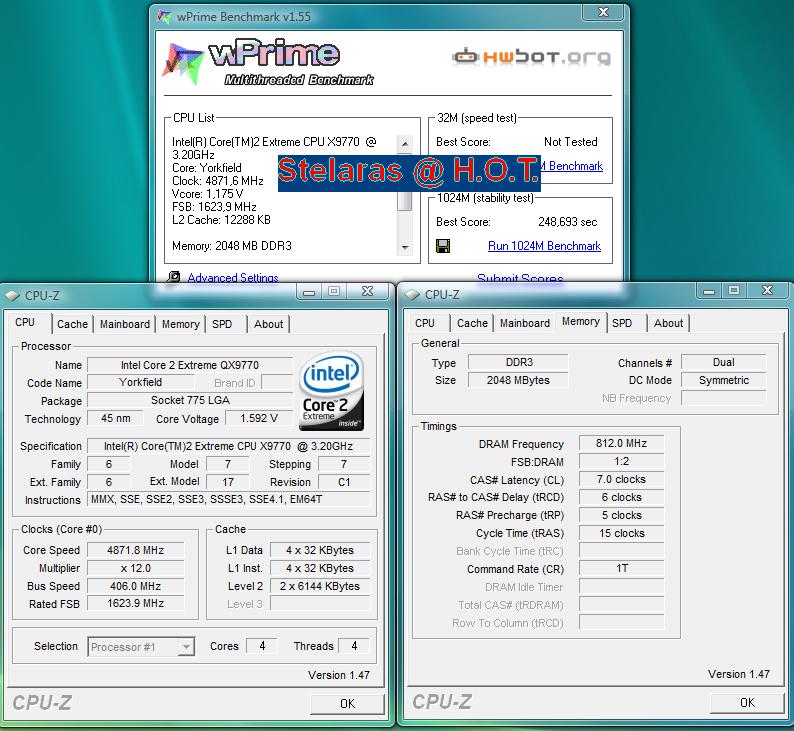The width and height of the screenshot is (794, 731).
Task: Click the Instructions field listing MMX, SSE
Action: 229,499
